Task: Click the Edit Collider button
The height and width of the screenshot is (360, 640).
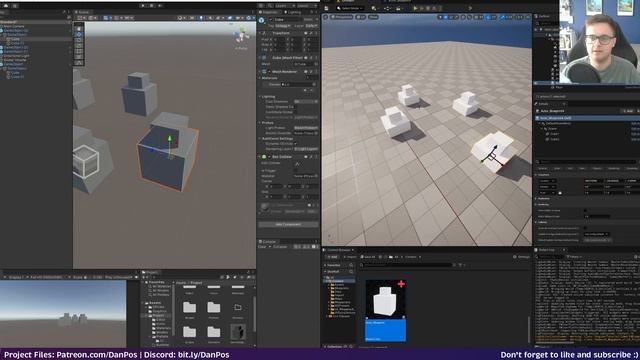Action: pyautogui.click(x=297, y=163)
